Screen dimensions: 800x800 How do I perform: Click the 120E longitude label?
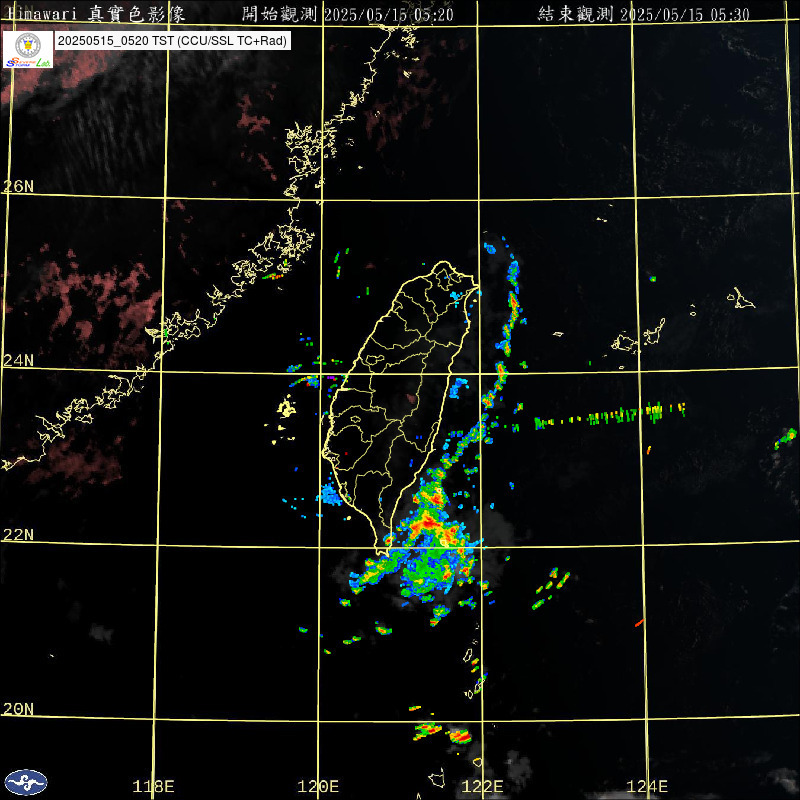click(x=318, y=786)
